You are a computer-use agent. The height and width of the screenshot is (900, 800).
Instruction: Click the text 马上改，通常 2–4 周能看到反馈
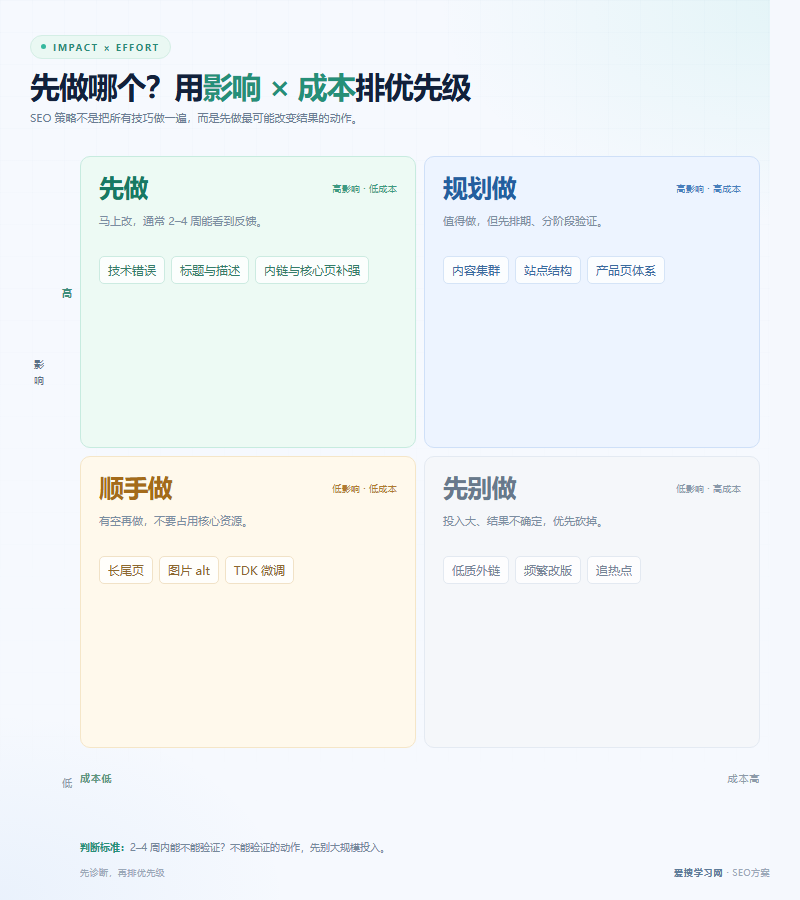[181, 221]
